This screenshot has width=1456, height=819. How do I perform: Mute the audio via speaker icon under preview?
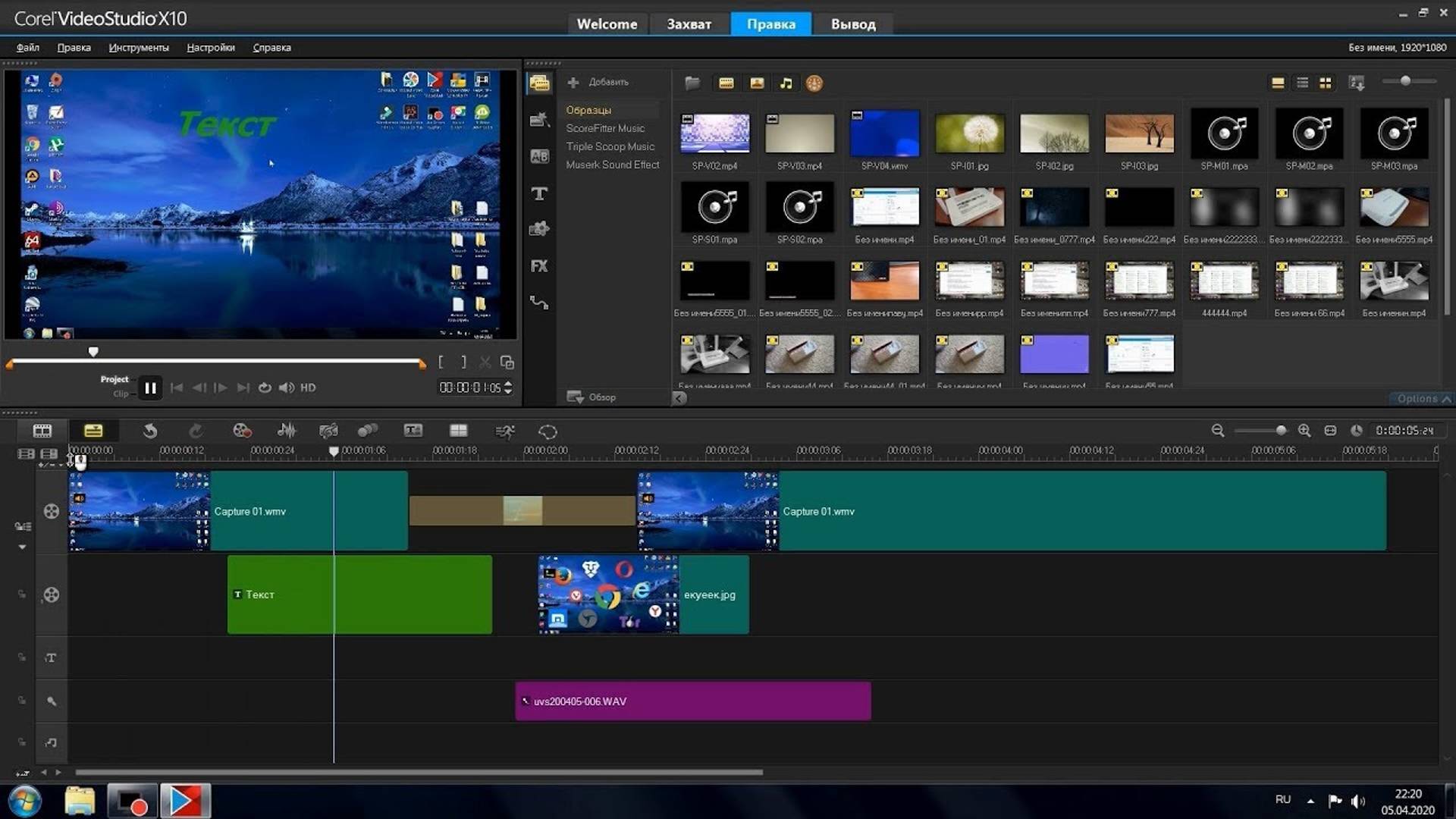[287, 388]
